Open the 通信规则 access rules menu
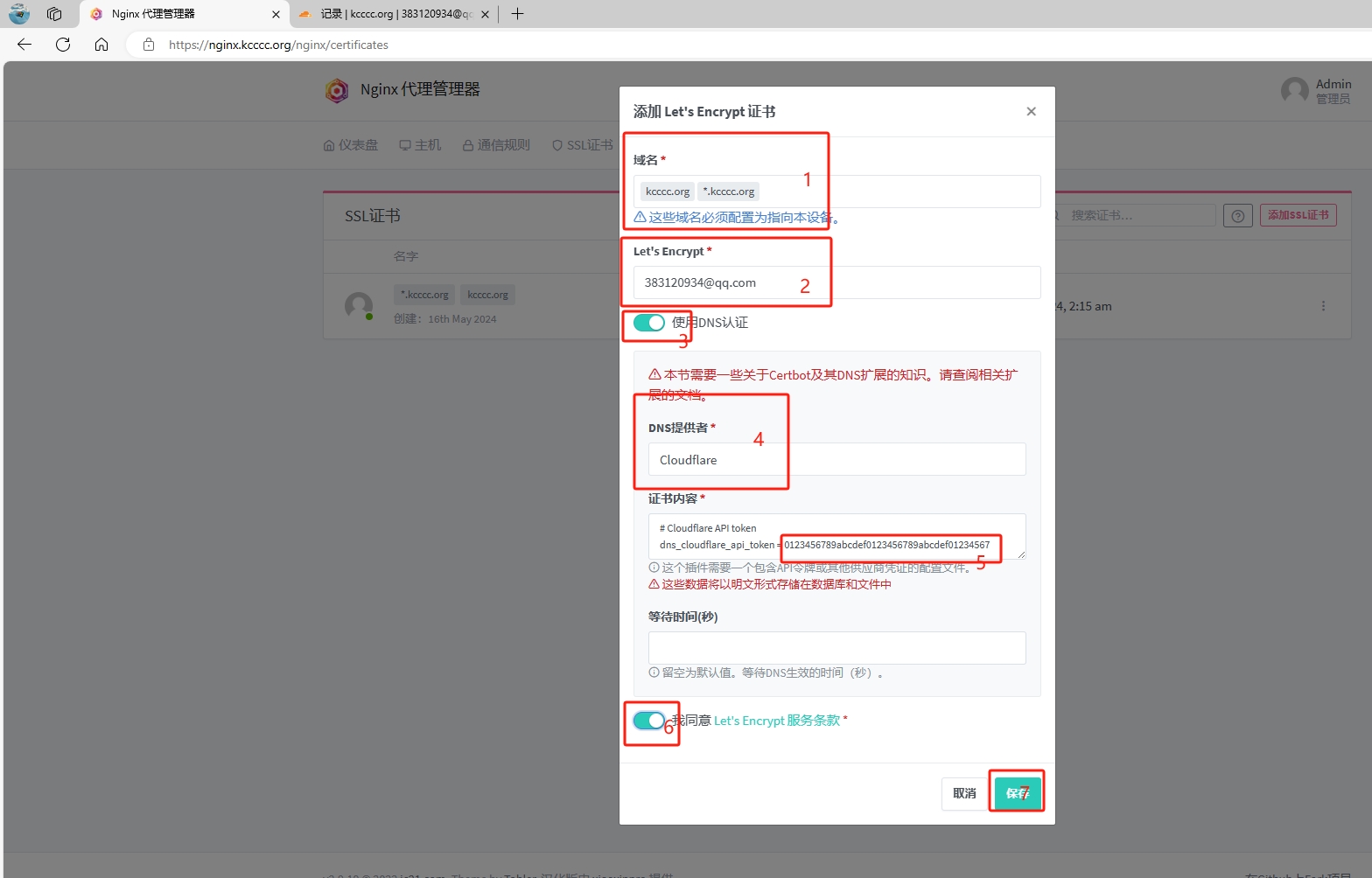 pyautogui.click(x=496, y=145)
